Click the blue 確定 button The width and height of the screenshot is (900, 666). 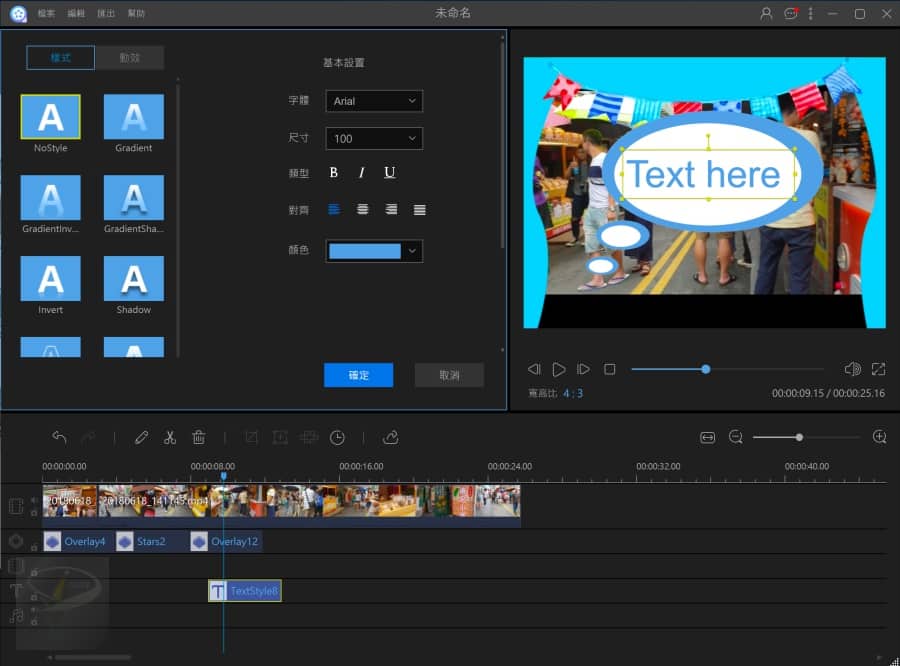pos(358,375)
